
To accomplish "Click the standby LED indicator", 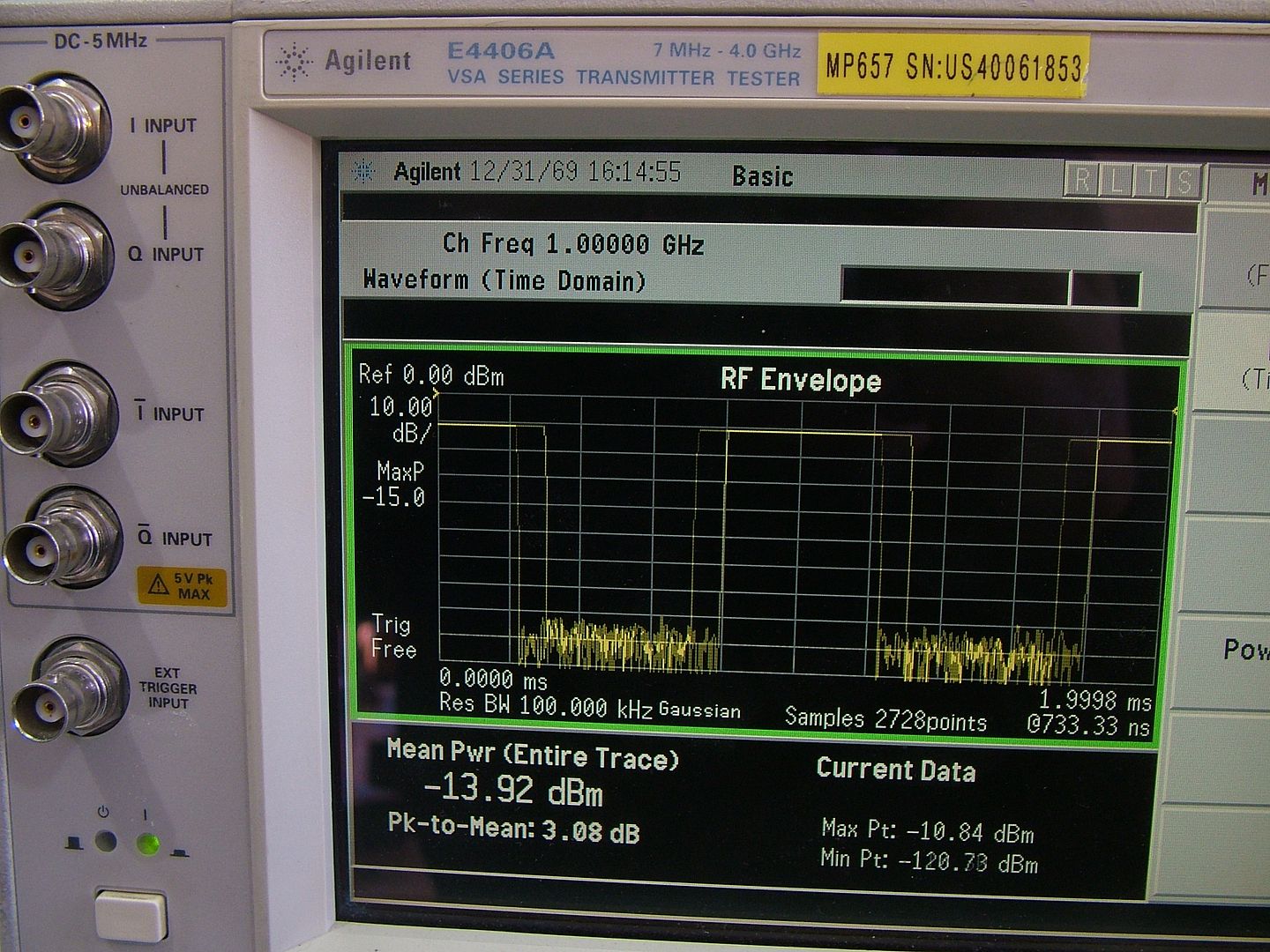I will point(105,841).
